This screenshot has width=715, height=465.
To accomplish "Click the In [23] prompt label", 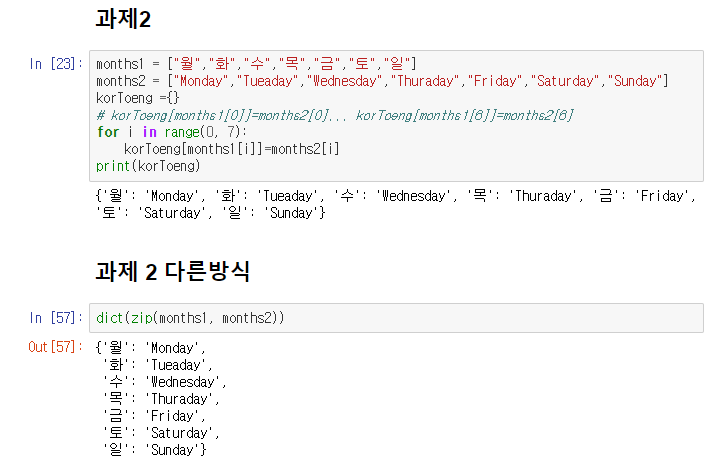I will coord(56,64).
